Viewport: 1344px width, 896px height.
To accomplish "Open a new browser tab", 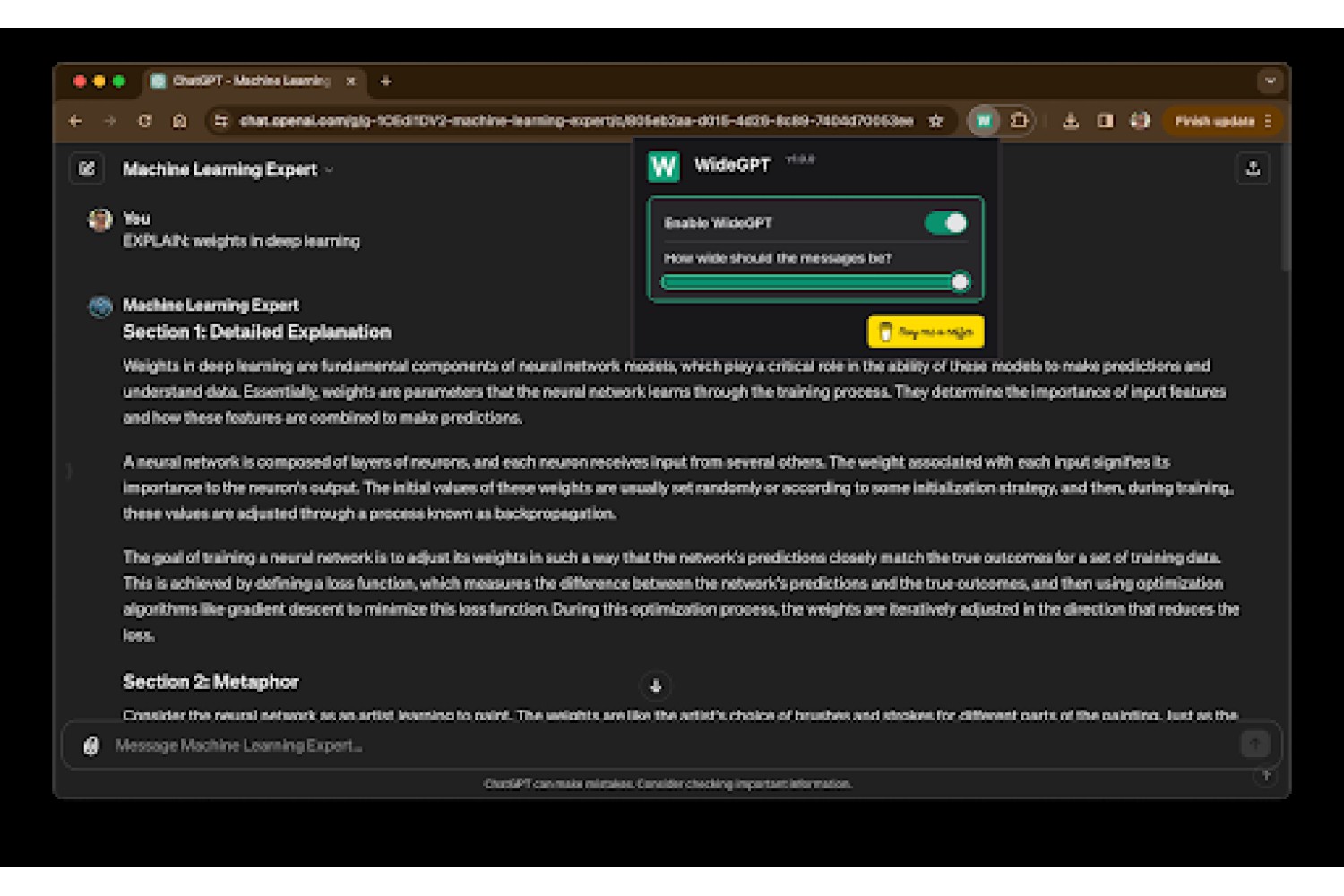I will click(x=385, y=82).
